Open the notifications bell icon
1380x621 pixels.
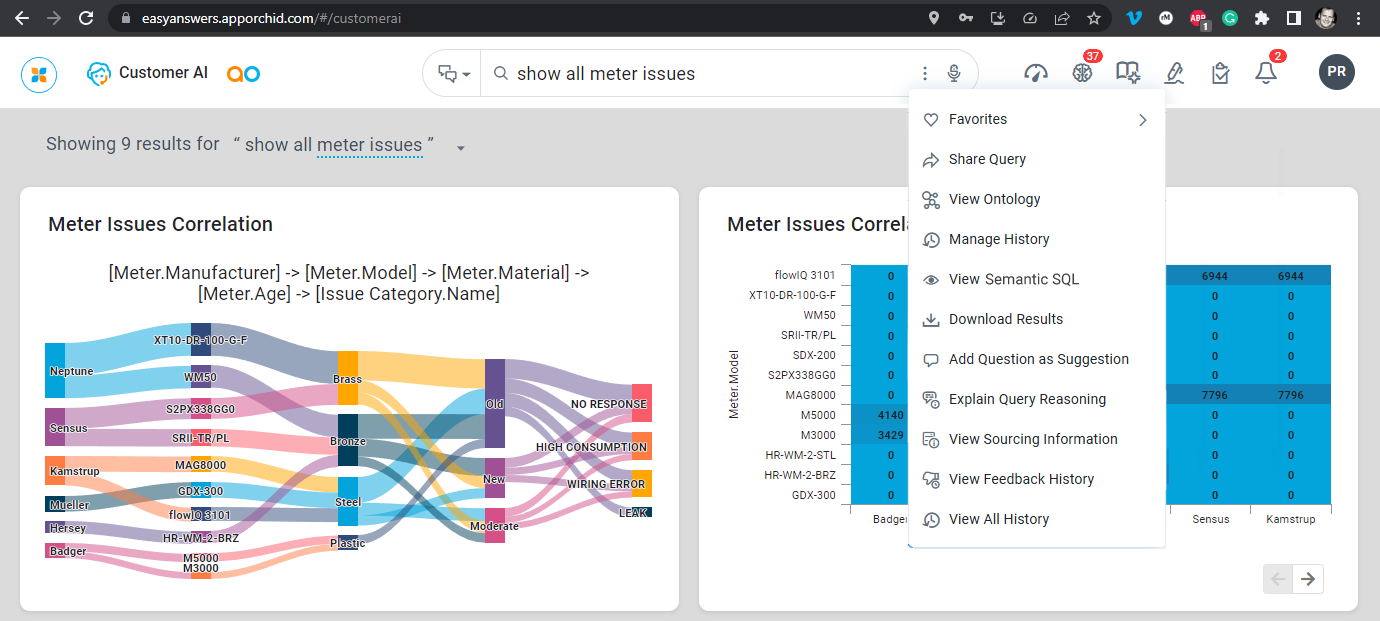pos(1266,73)
